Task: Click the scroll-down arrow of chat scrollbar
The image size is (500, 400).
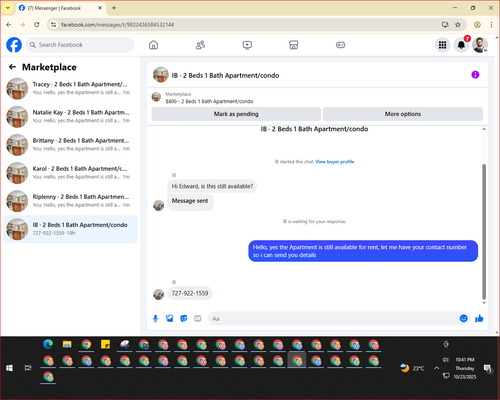Action: pyautogui.click(x=484, y=303)
